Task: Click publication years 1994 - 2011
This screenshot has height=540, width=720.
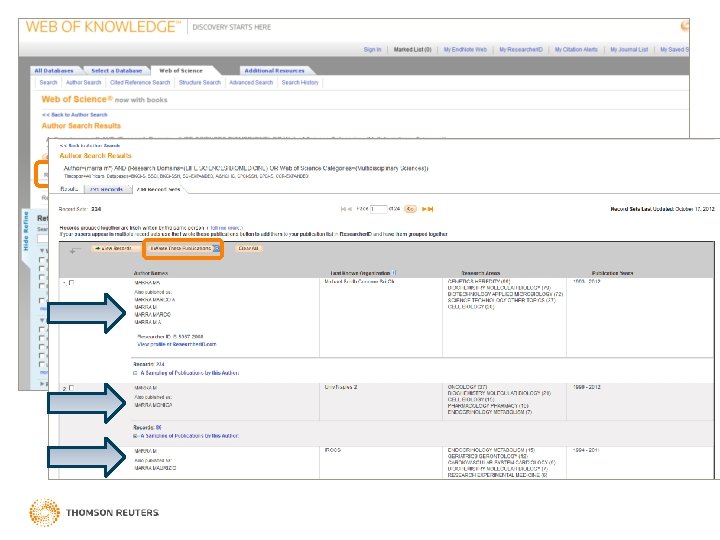Action: click(586, 450)
